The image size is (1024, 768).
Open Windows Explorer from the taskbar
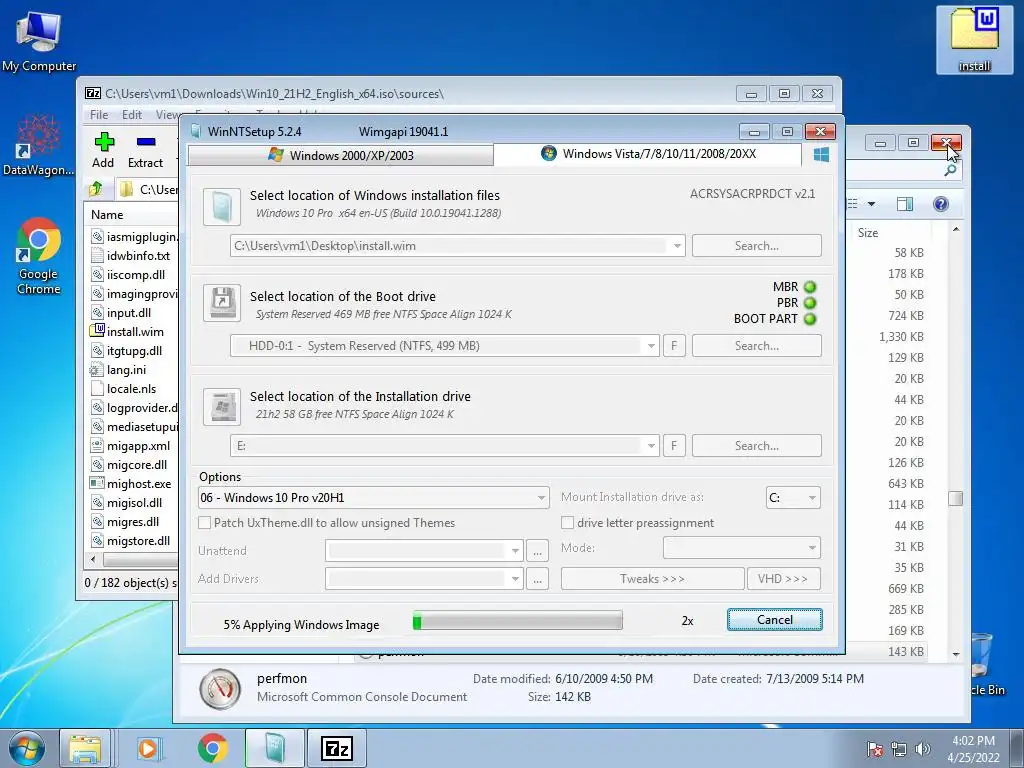[86, 748]
